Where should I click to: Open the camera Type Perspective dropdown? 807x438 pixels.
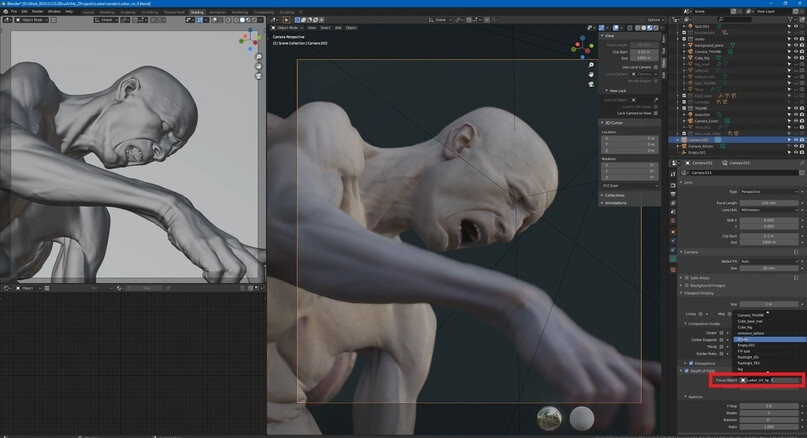click(767, 190)
